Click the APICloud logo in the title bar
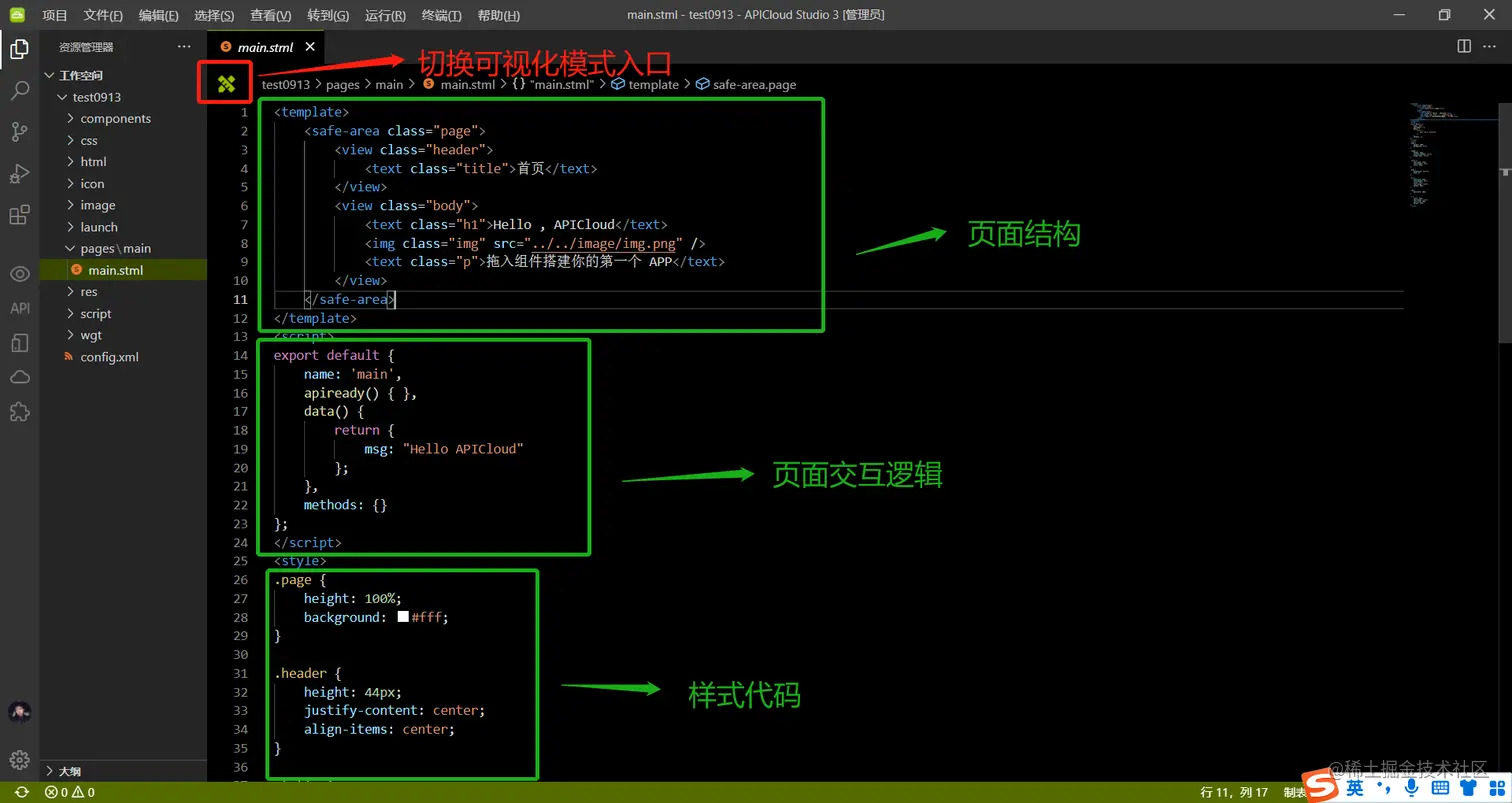The image size is (1512, 803). [x=17, y=15]
